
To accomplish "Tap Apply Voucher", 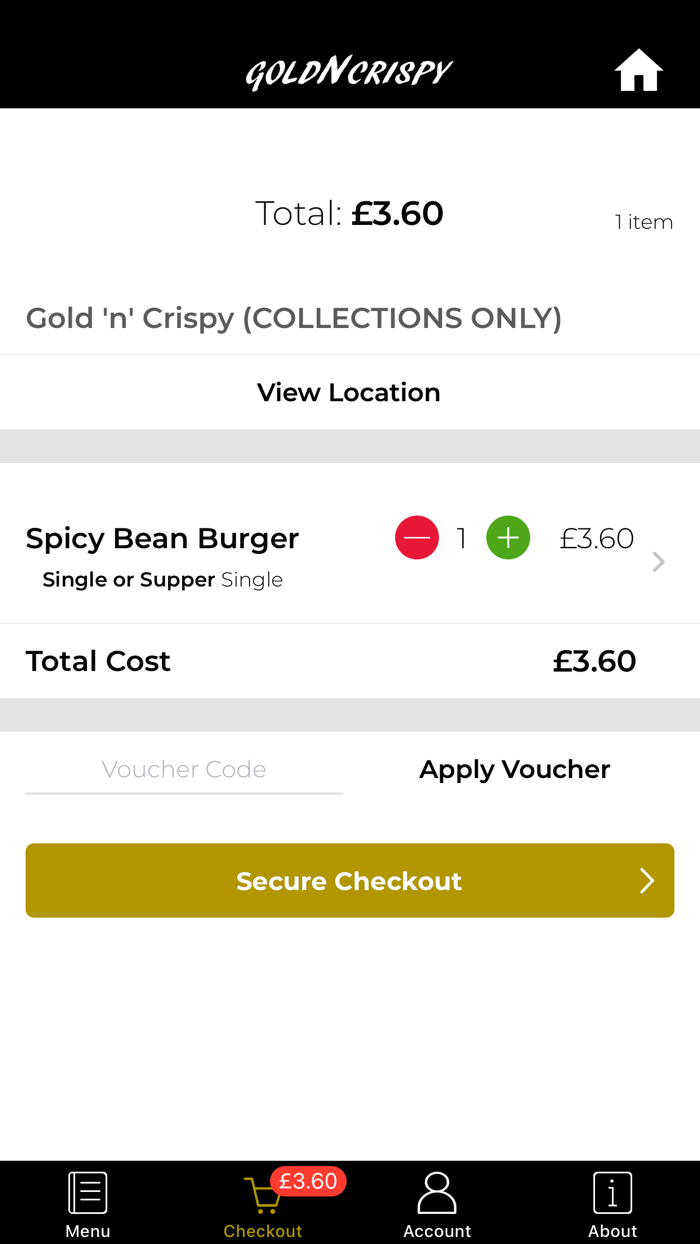I will click(x=514, y=769).
